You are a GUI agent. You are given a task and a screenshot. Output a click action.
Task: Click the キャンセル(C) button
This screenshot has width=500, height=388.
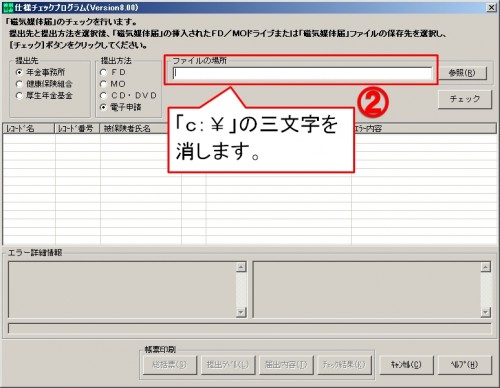pos(406,365)
